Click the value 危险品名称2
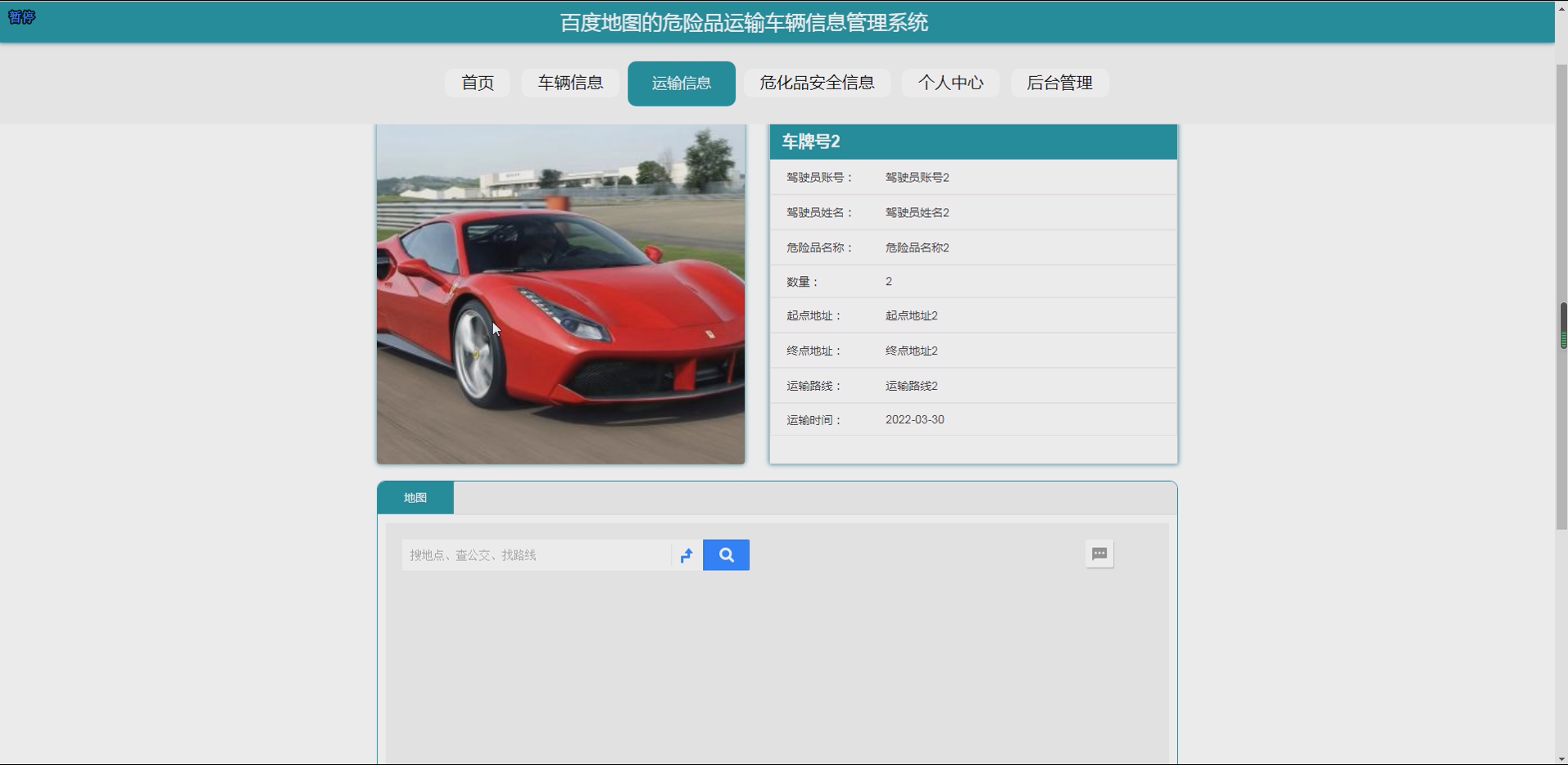The height and width of the screenshot is (765, 1568). click(x=918, y=248)
